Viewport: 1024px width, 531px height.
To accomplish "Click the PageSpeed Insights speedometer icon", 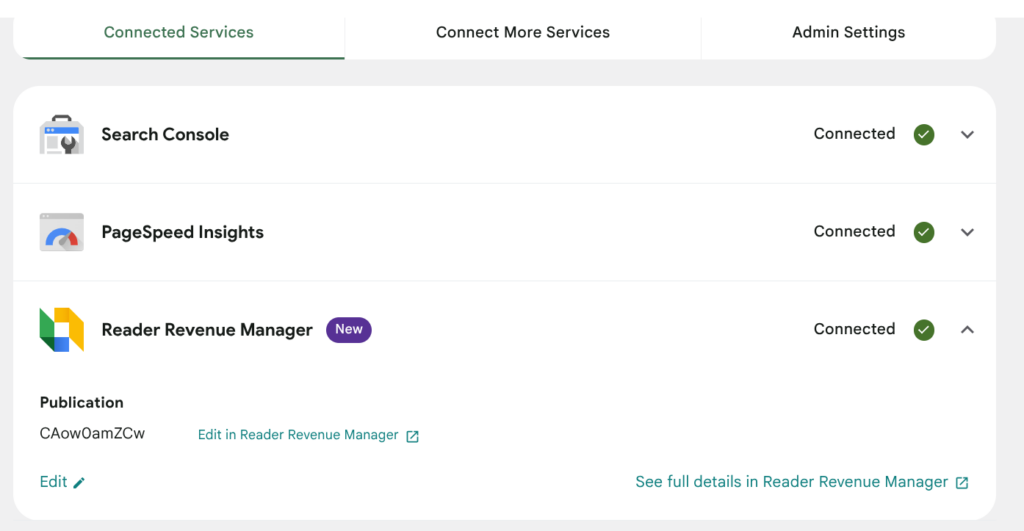I will coord(61,232).
